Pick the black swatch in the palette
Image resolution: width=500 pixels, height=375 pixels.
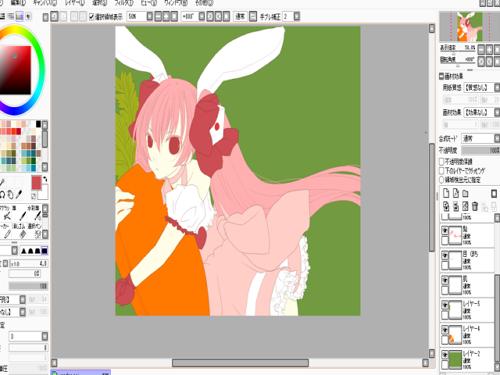(x=38, y=124)
